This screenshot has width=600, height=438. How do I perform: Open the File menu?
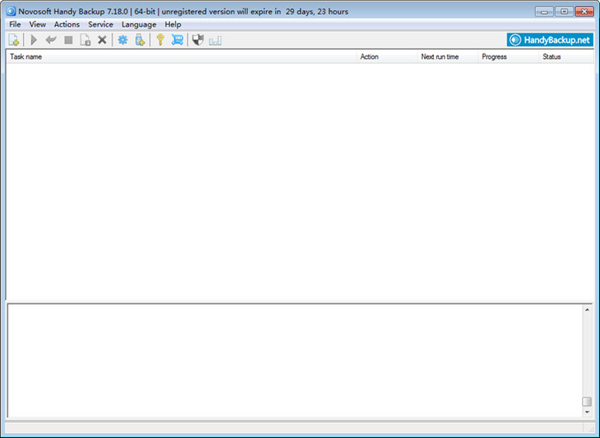click(15, 24)
